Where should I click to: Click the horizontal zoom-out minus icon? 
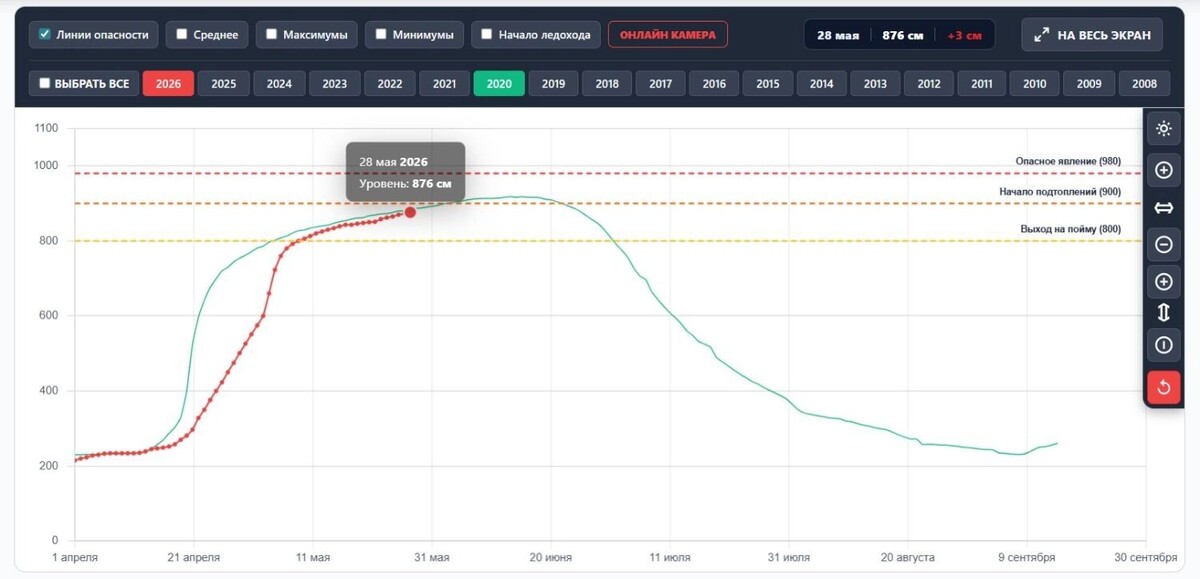click(x=1164, y=244)
